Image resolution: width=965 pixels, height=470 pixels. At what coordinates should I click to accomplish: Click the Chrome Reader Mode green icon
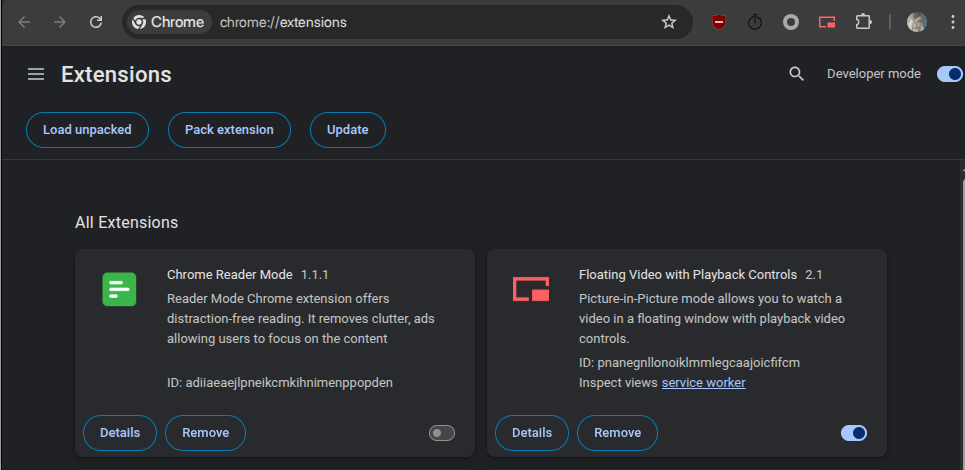pyautogui.click(x=119, y=289)
